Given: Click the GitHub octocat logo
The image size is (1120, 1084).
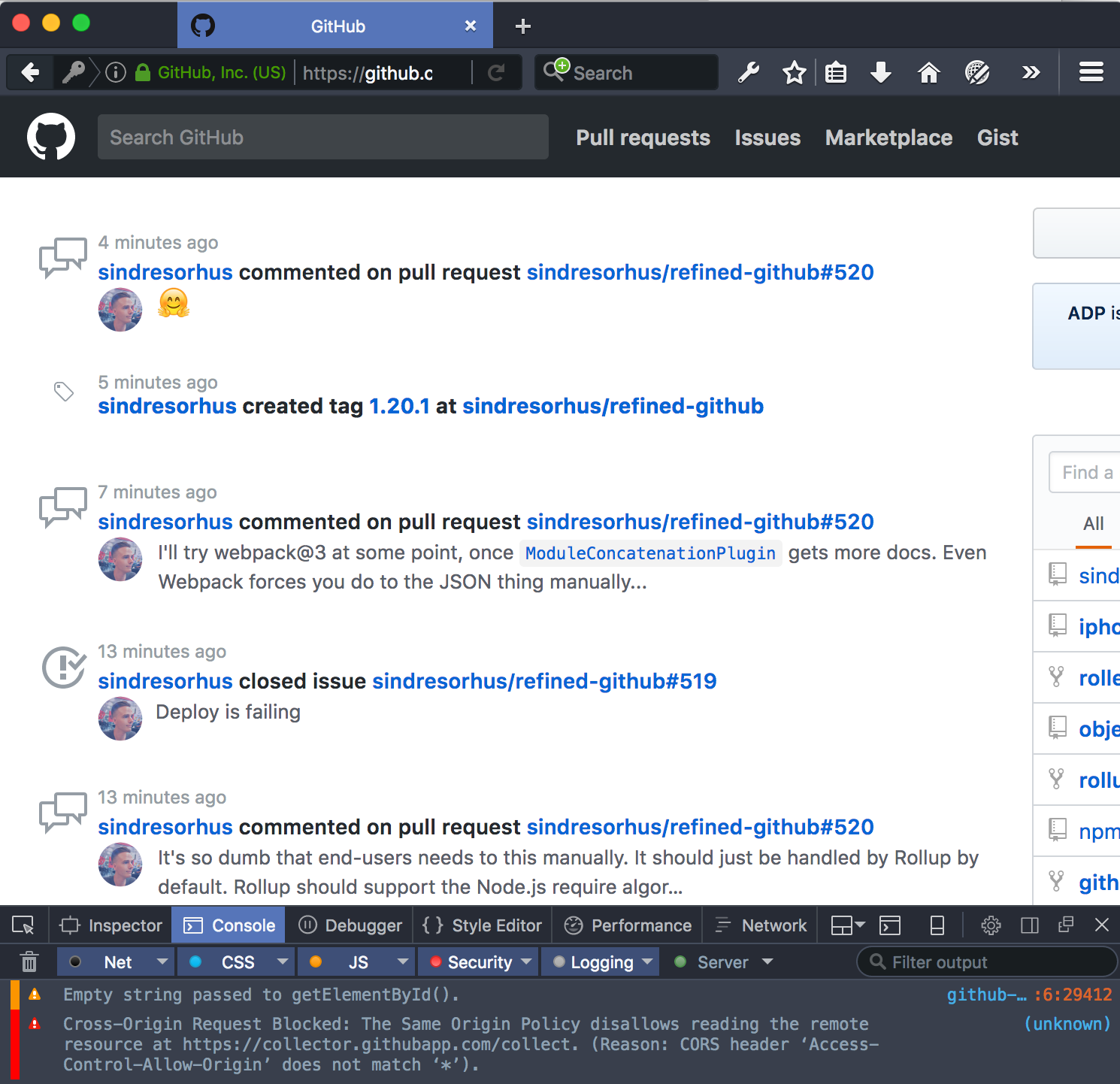Looking at the screenshot, I should tap(50, 137).
